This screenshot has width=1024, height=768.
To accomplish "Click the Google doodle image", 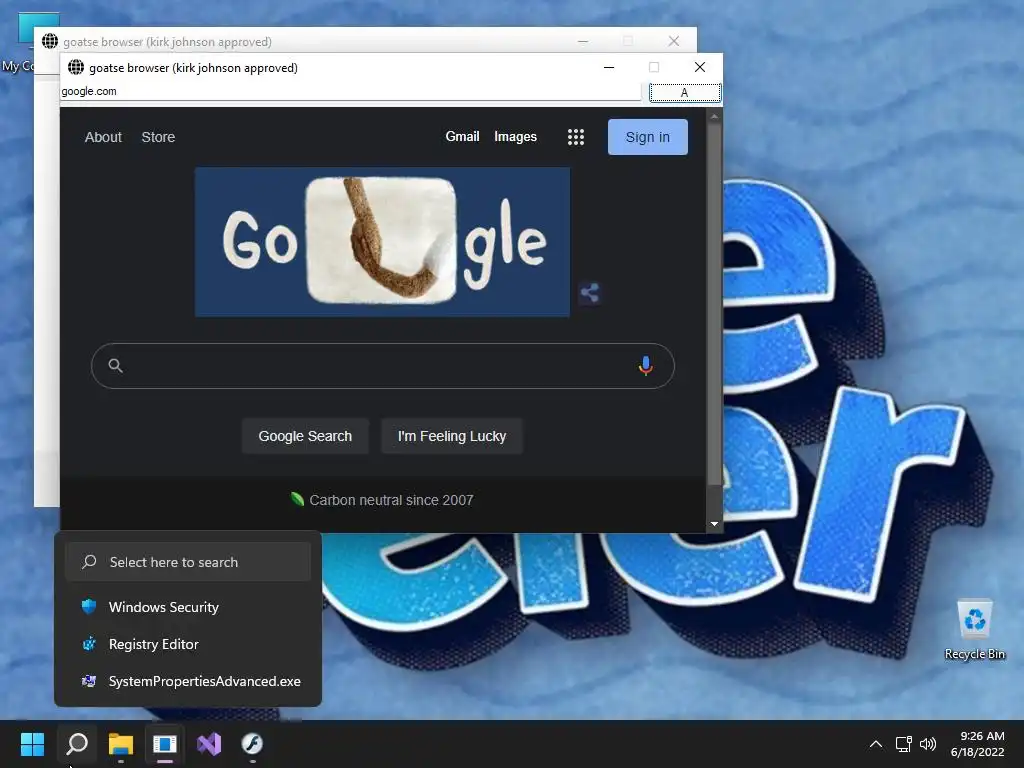I will 382,242.
